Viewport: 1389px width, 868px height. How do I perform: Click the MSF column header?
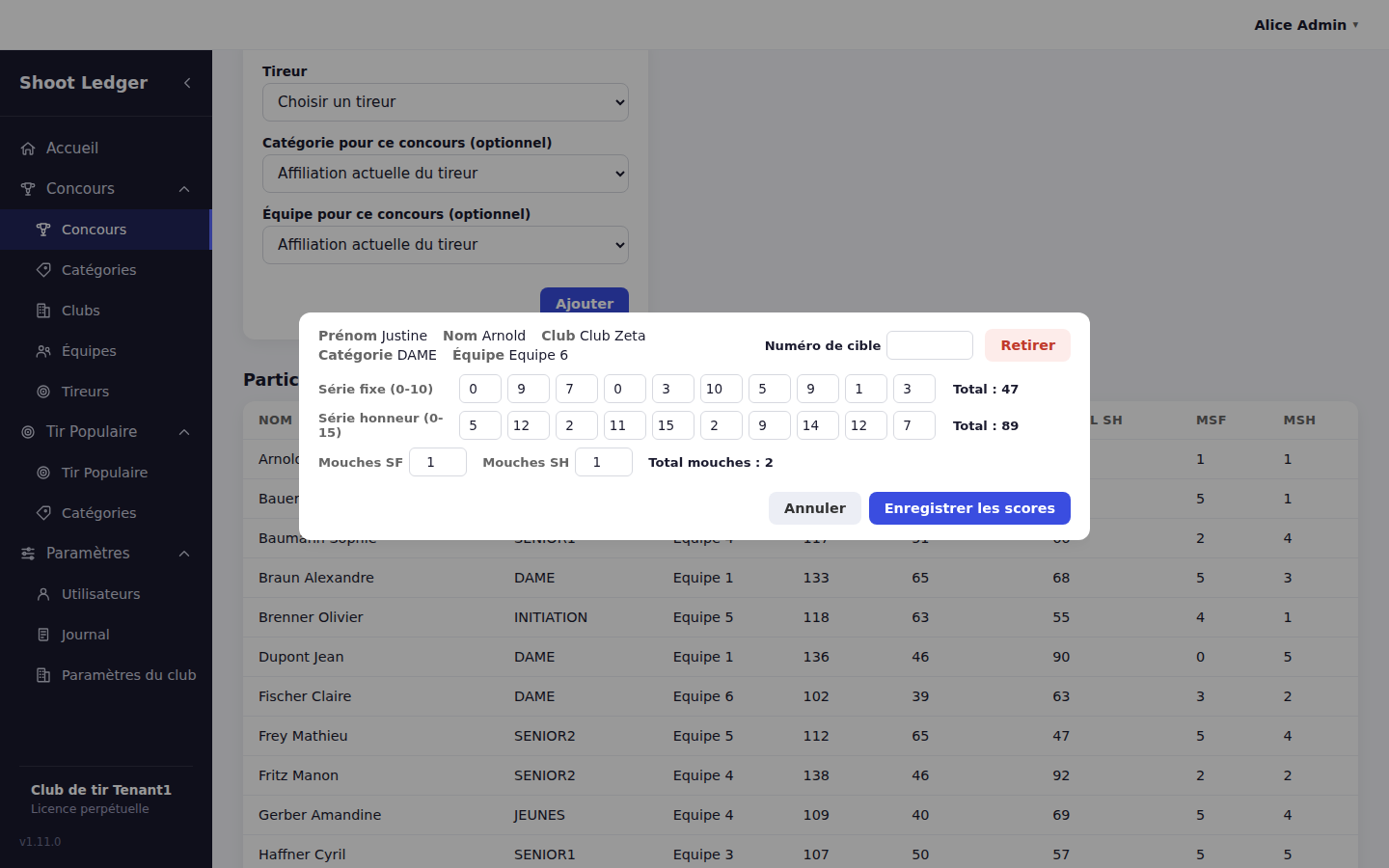pyautogui.click(x=1212, y=420)
